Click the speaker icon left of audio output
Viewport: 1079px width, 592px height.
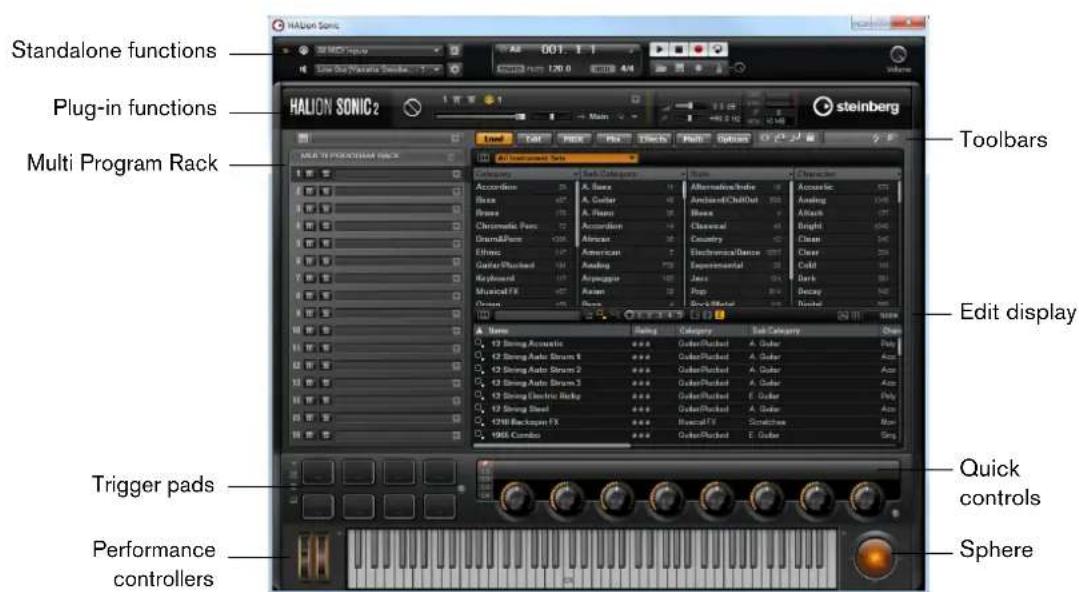pos(303,69)
